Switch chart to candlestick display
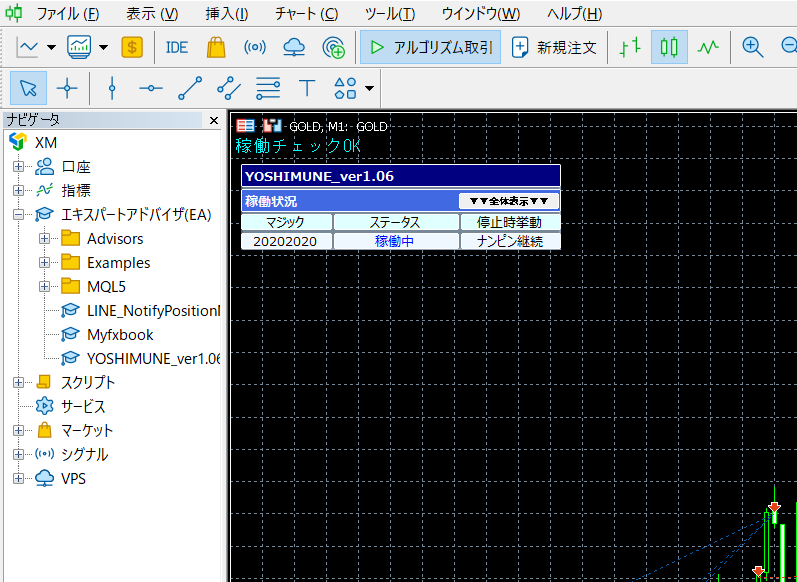Viewport: 797px width, 582px height. pyautogui.click(x=670, y=47)
